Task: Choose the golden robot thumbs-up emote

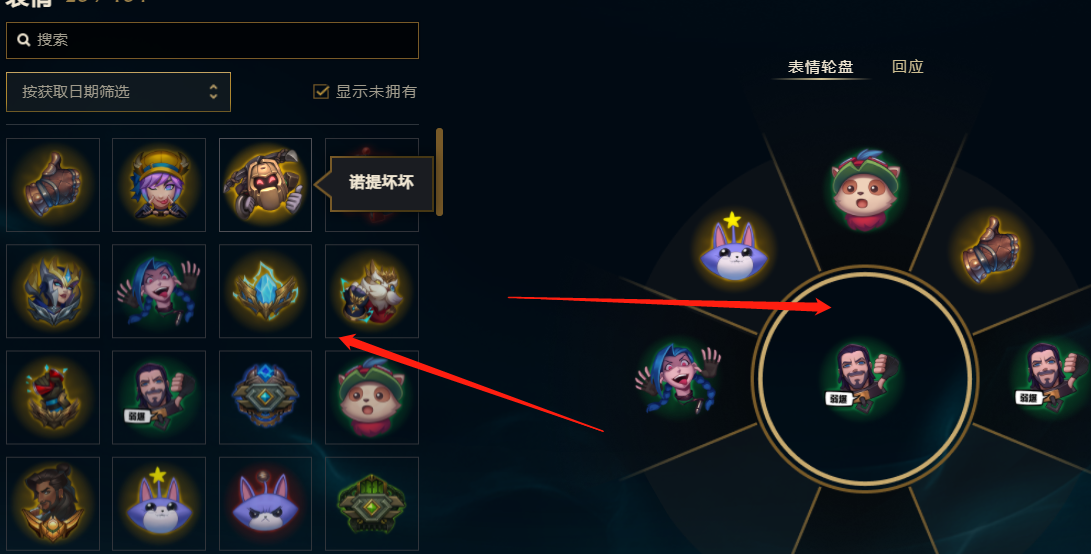Action: [265, 184]
